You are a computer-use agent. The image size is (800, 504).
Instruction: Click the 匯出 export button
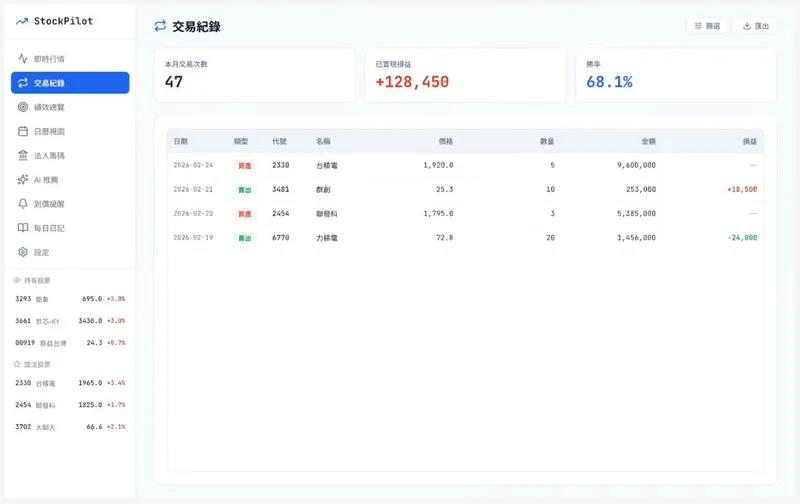click(x=756, y=26)
